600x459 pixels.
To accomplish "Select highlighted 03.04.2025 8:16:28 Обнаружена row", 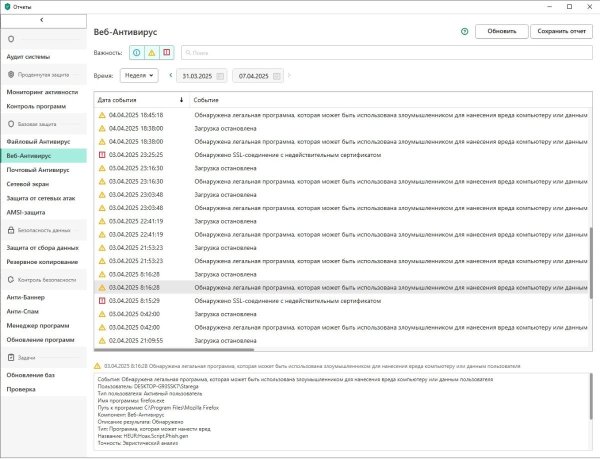I will (x=341, y=287).
